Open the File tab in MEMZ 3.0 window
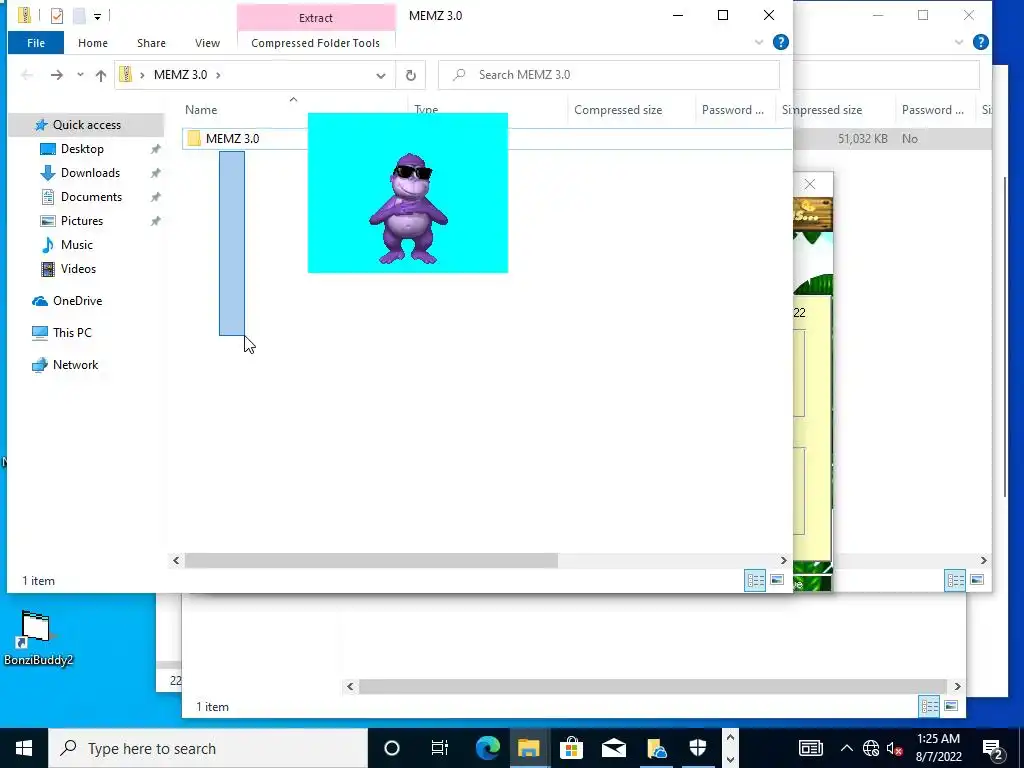 [36, 43]
